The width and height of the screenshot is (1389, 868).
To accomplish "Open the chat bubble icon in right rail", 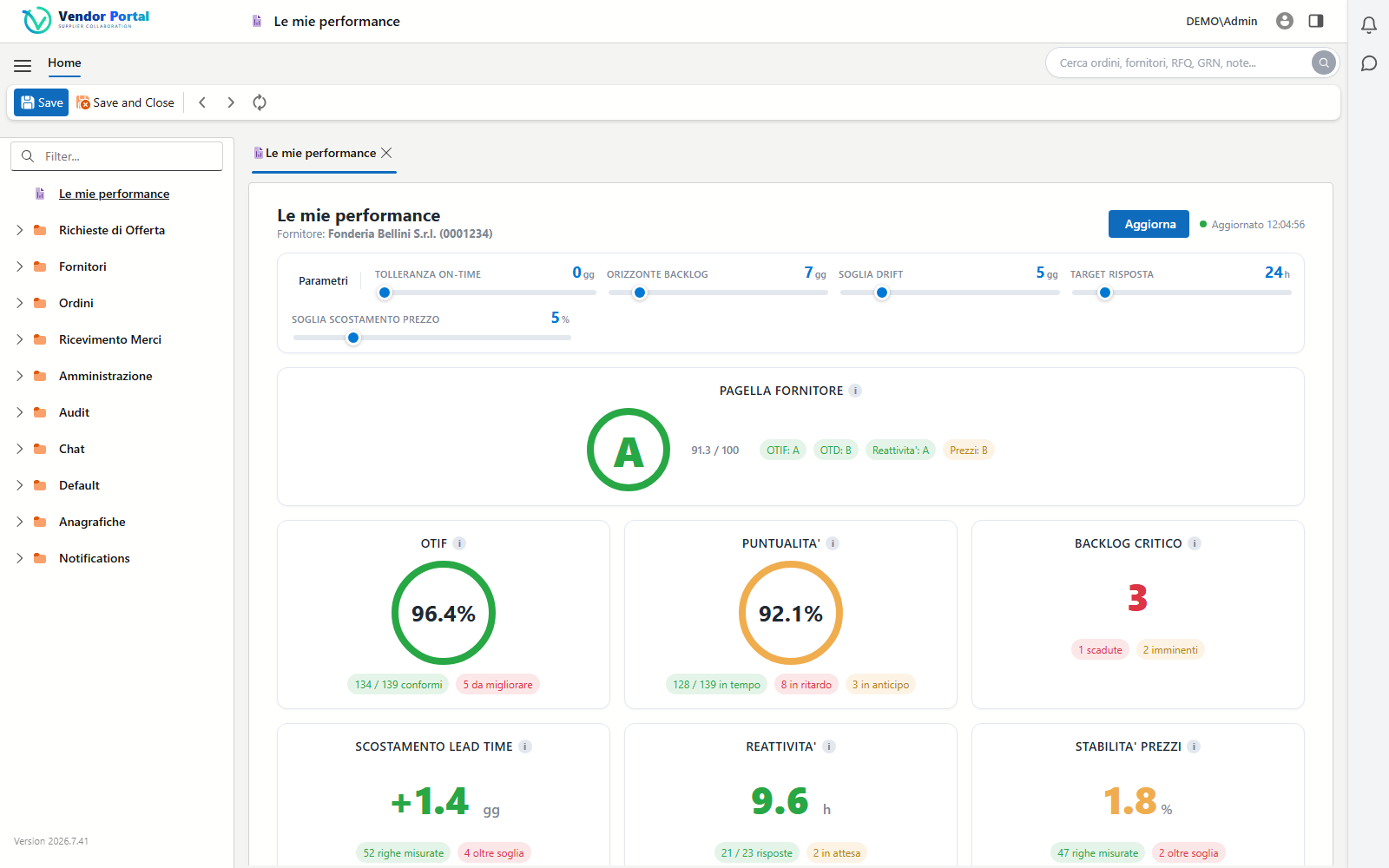I will (x=1369, y=63).
